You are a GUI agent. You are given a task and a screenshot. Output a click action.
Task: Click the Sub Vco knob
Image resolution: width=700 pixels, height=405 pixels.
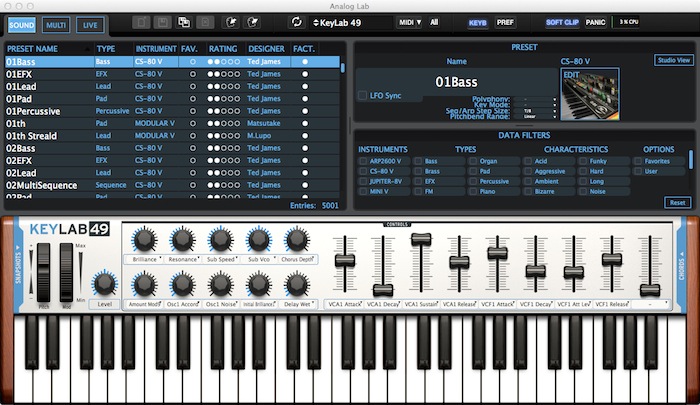(259, 239)
